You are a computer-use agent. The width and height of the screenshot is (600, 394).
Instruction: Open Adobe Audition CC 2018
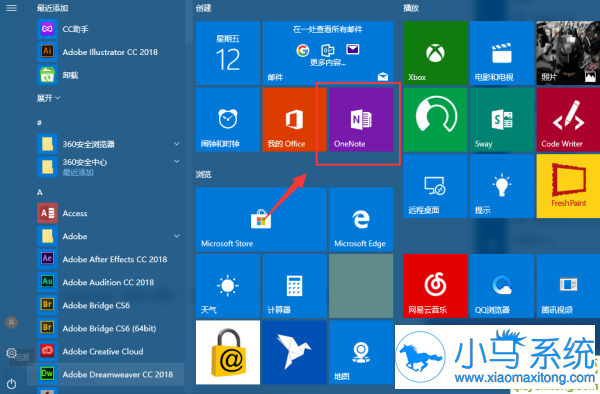pos(109,282)
